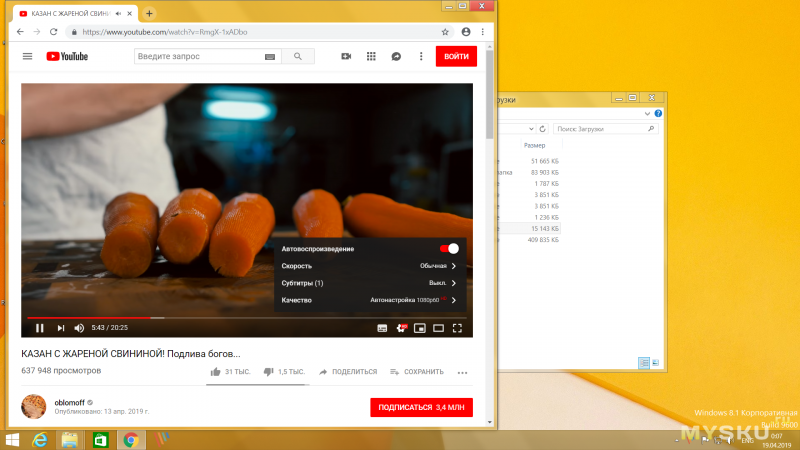Bookmark this page with star icon
This screenshot has width=800, height=450.
pos(445,32)
